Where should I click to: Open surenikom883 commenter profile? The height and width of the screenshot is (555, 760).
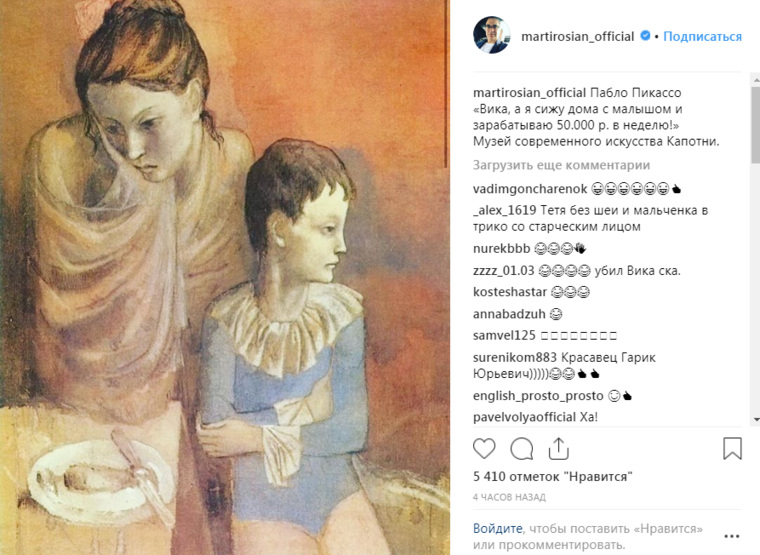point(515,358)
